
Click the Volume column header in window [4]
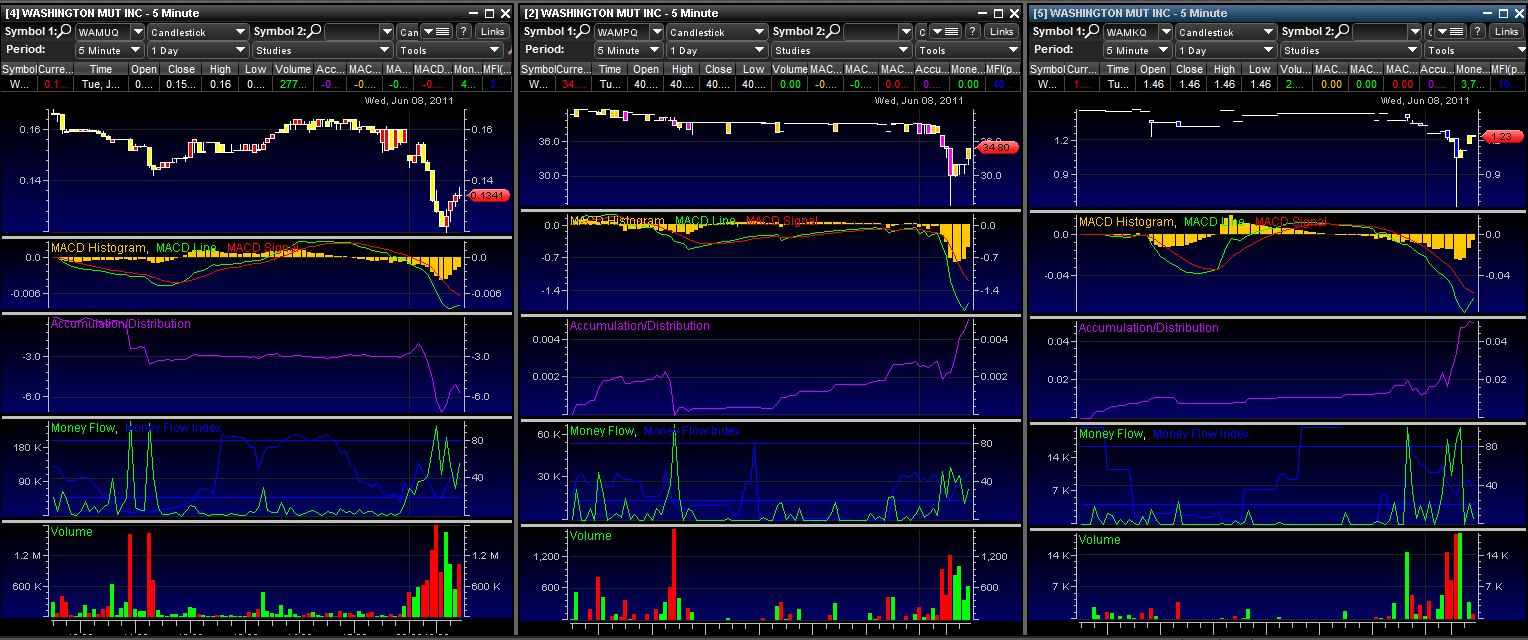coord(293,69)
